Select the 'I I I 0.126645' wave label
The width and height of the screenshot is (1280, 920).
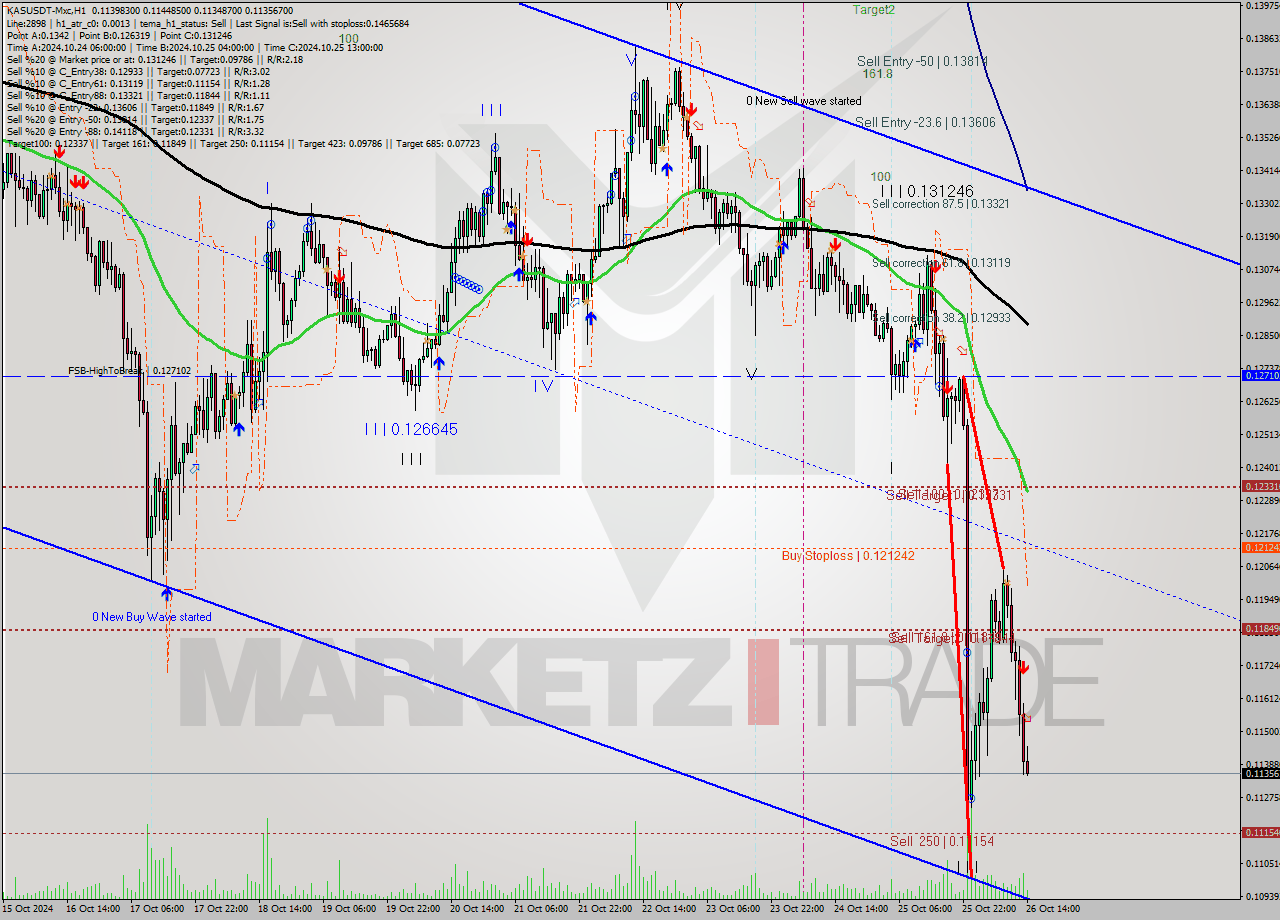(411, 429)
